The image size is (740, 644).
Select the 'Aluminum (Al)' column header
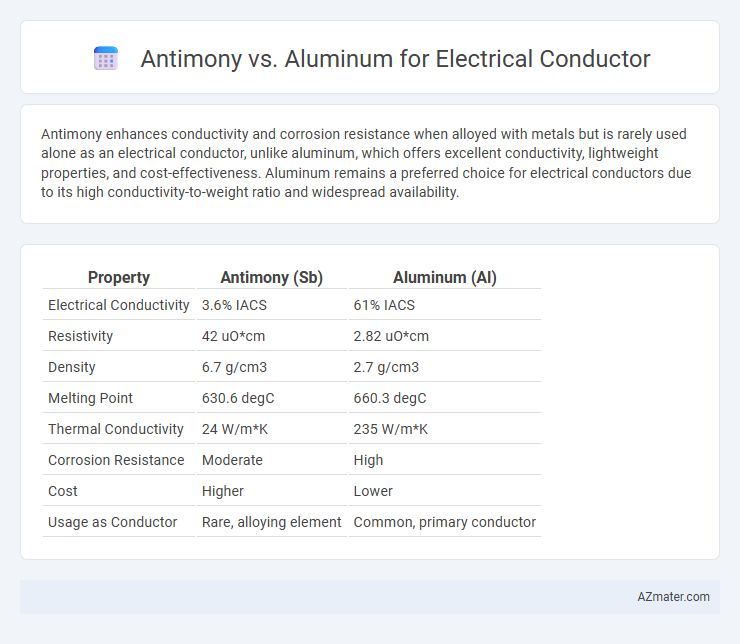(445, 277)
